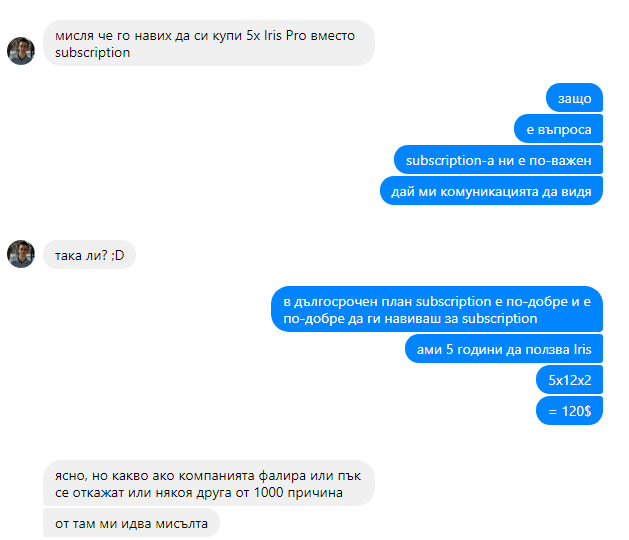Click the ';D' emoticon text
629x540 pixels.
(x=118, y=255)
